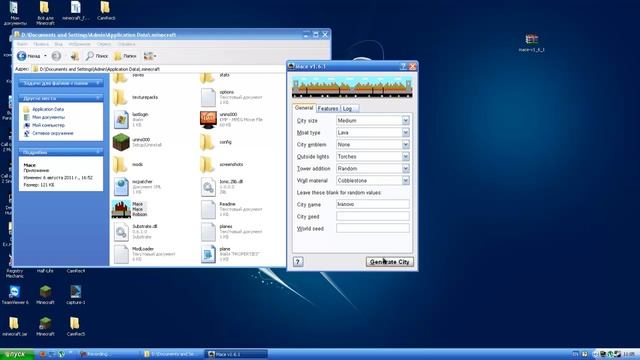Select the Mace application file in Explorer
This screenshot has height=360, width=640.
click(130, 209)
